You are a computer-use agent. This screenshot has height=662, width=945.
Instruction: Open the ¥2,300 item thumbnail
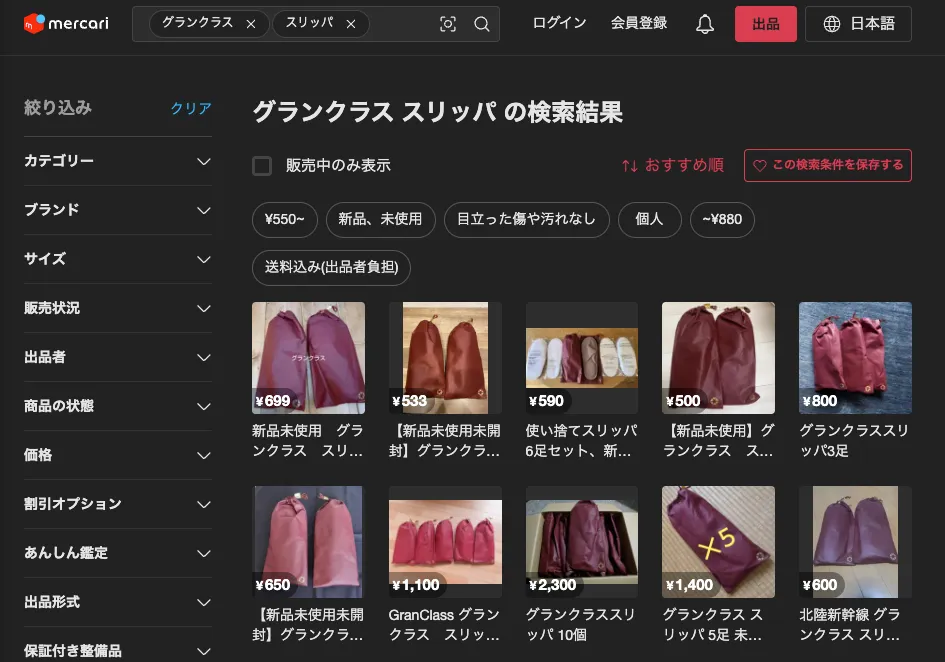click(582, 541)
